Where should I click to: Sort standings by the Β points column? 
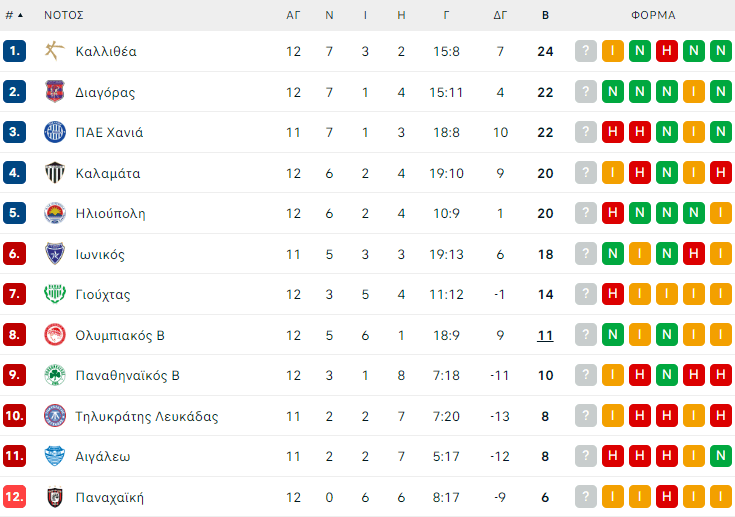click(545, 15)
